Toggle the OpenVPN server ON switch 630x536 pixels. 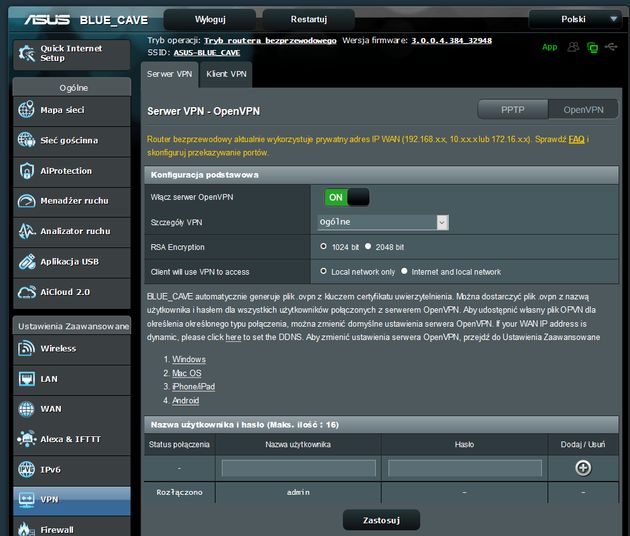coord(347,197)
